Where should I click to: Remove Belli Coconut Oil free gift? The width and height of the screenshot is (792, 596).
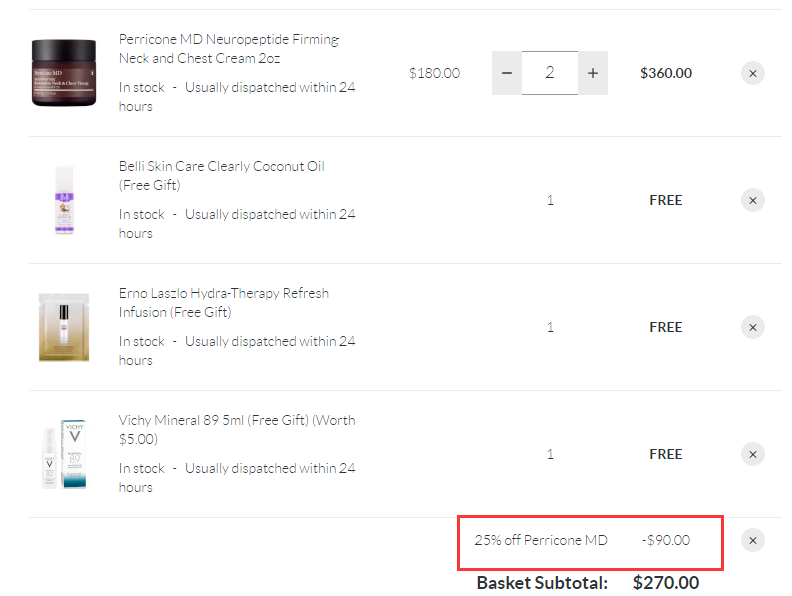tap(753, 200)
